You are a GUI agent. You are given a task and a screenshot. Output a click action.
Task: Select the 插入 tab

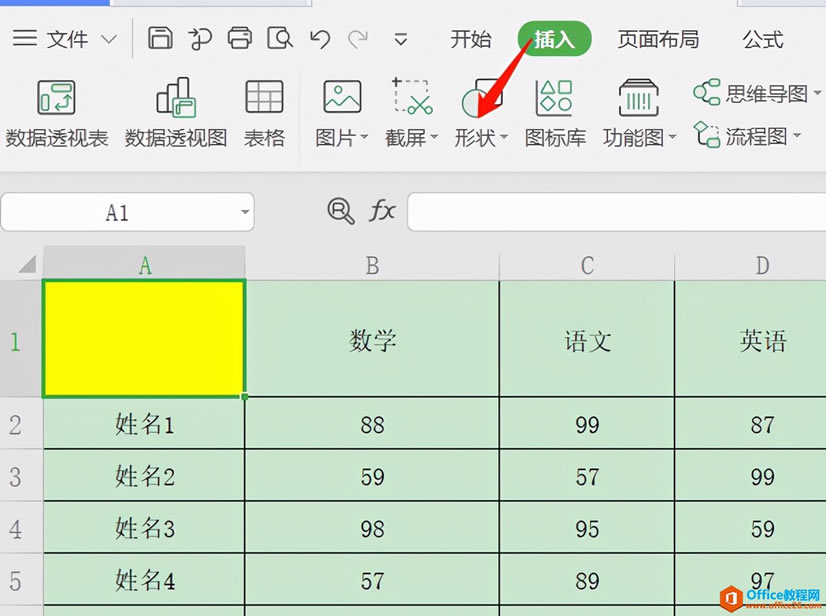554,38
